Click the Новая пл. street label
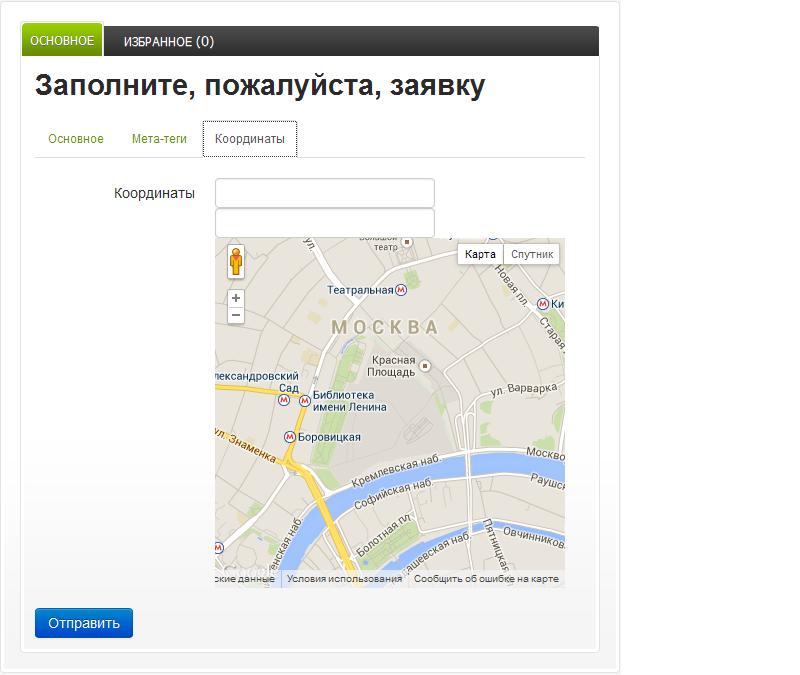800x675 pixels. pos(511,286)
